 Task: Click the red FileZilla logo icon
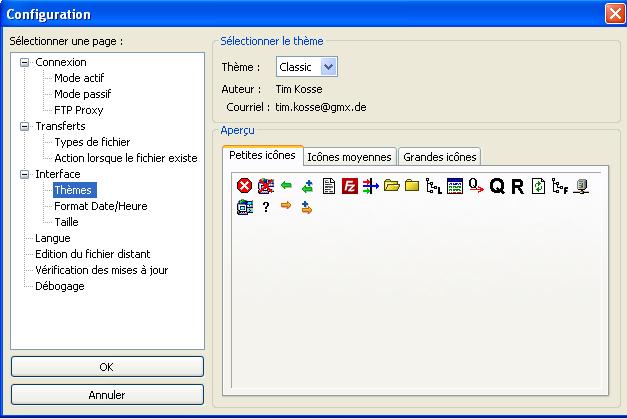click(x=350, y=186)
